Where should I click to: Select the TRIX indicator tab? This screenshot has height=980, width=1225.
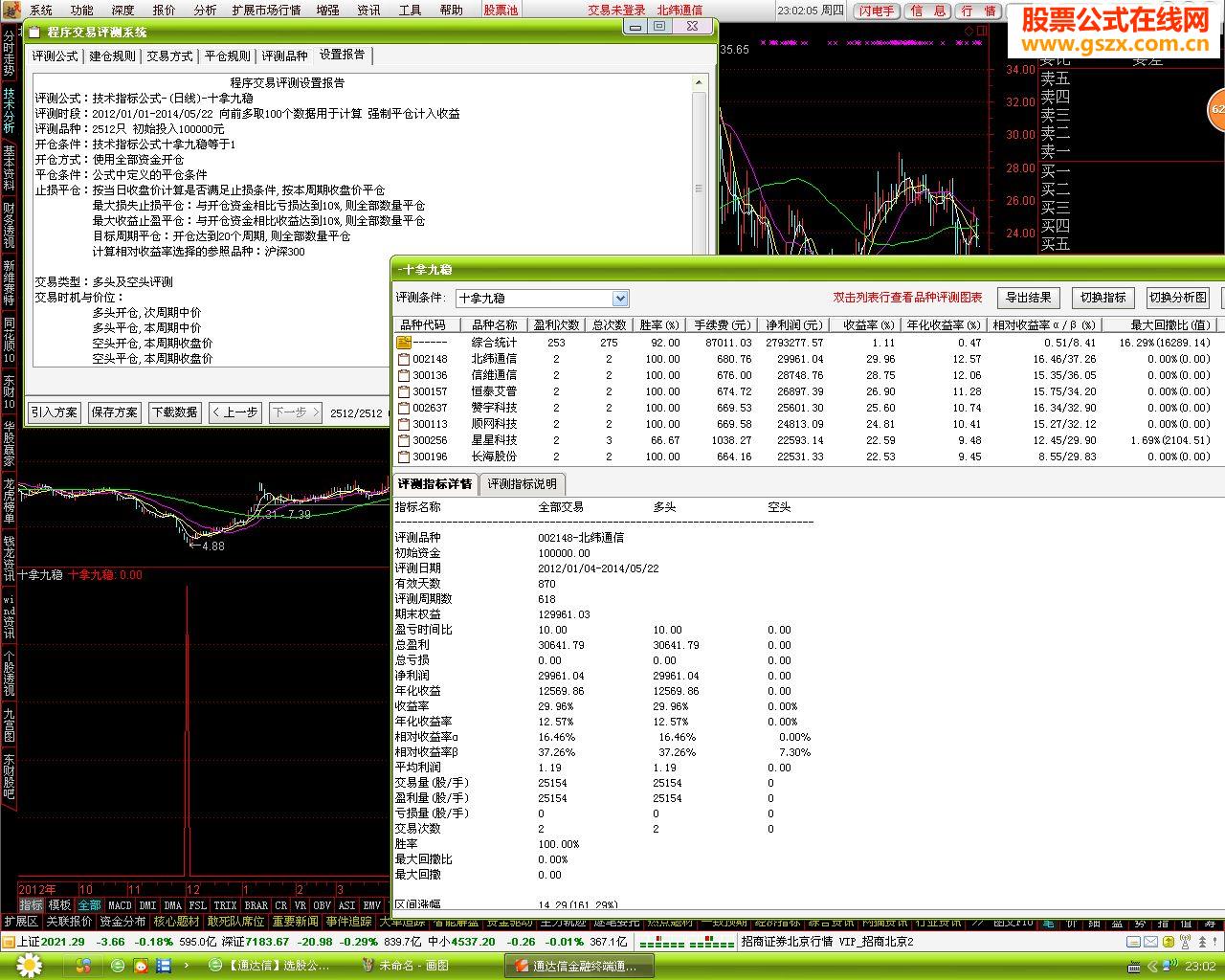225,904
